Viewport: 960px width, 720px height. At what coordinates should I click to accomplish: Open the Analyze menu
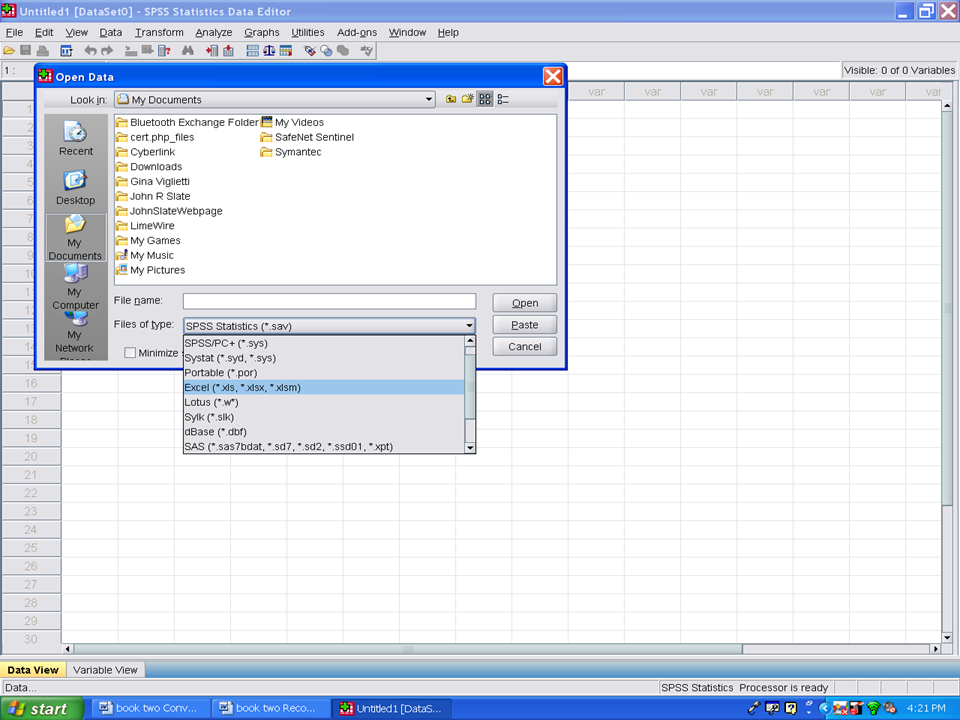(213, 32)
